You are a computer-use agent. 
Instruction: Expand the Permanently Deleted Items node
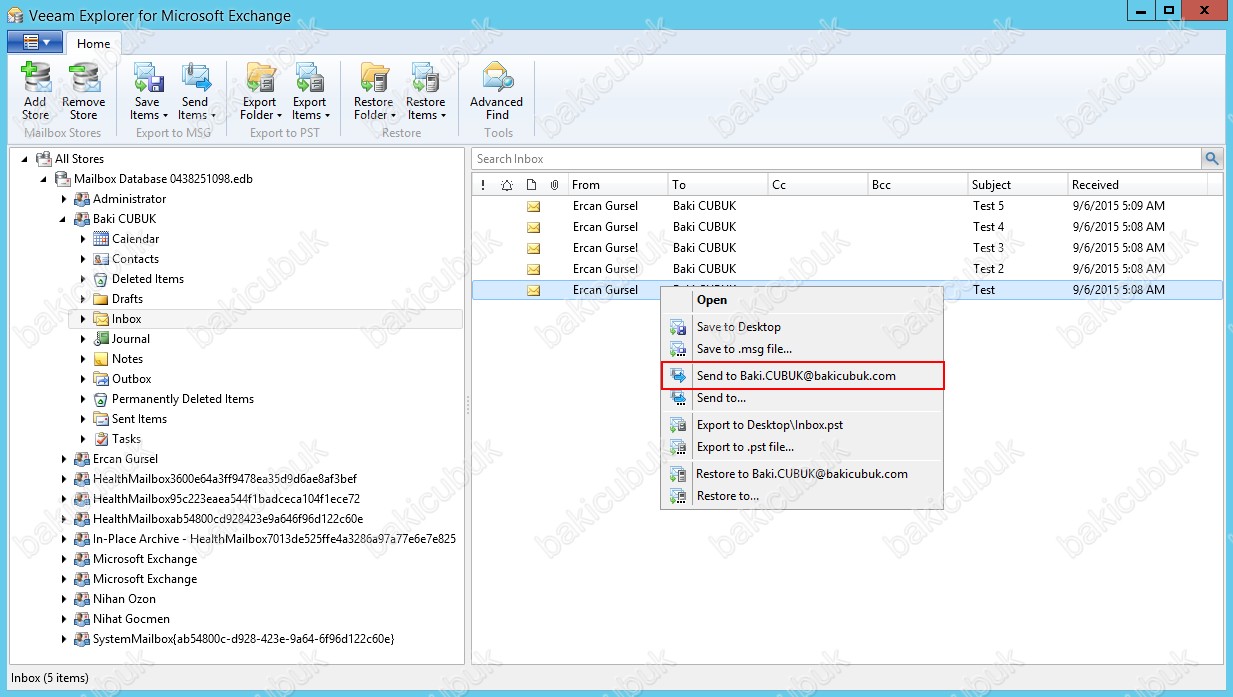pyautogui.click(x=83, y=399)
